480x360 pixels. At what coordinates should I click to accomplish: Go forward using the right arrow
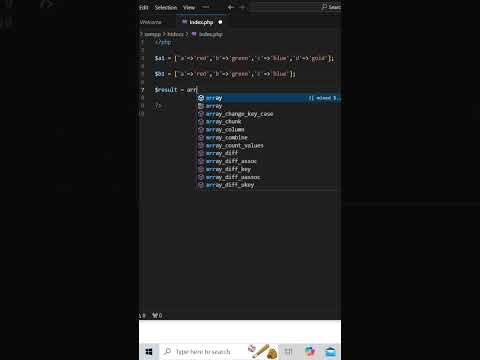coord(243,7)
